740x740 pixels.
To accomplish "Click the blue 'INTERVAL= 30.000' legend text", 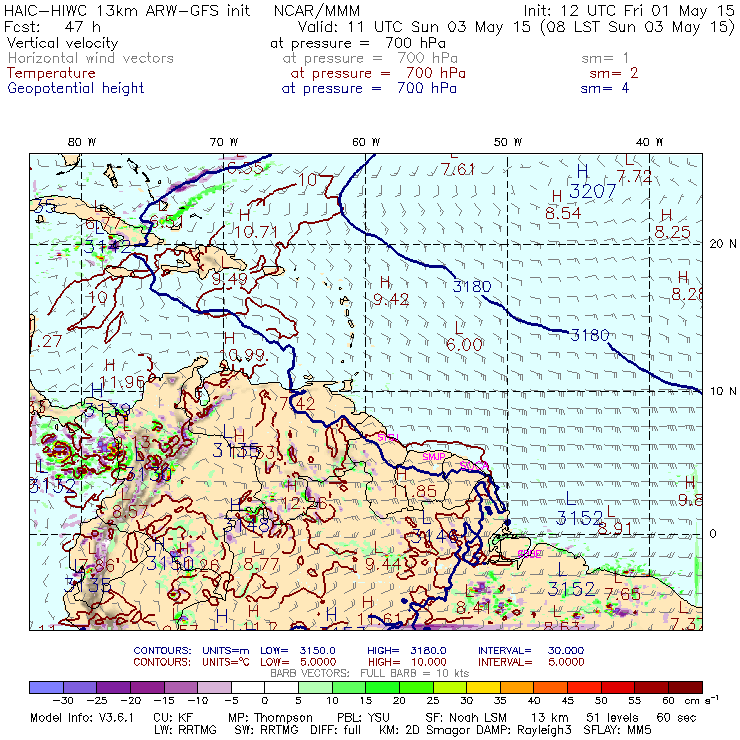I will (531, 651).
